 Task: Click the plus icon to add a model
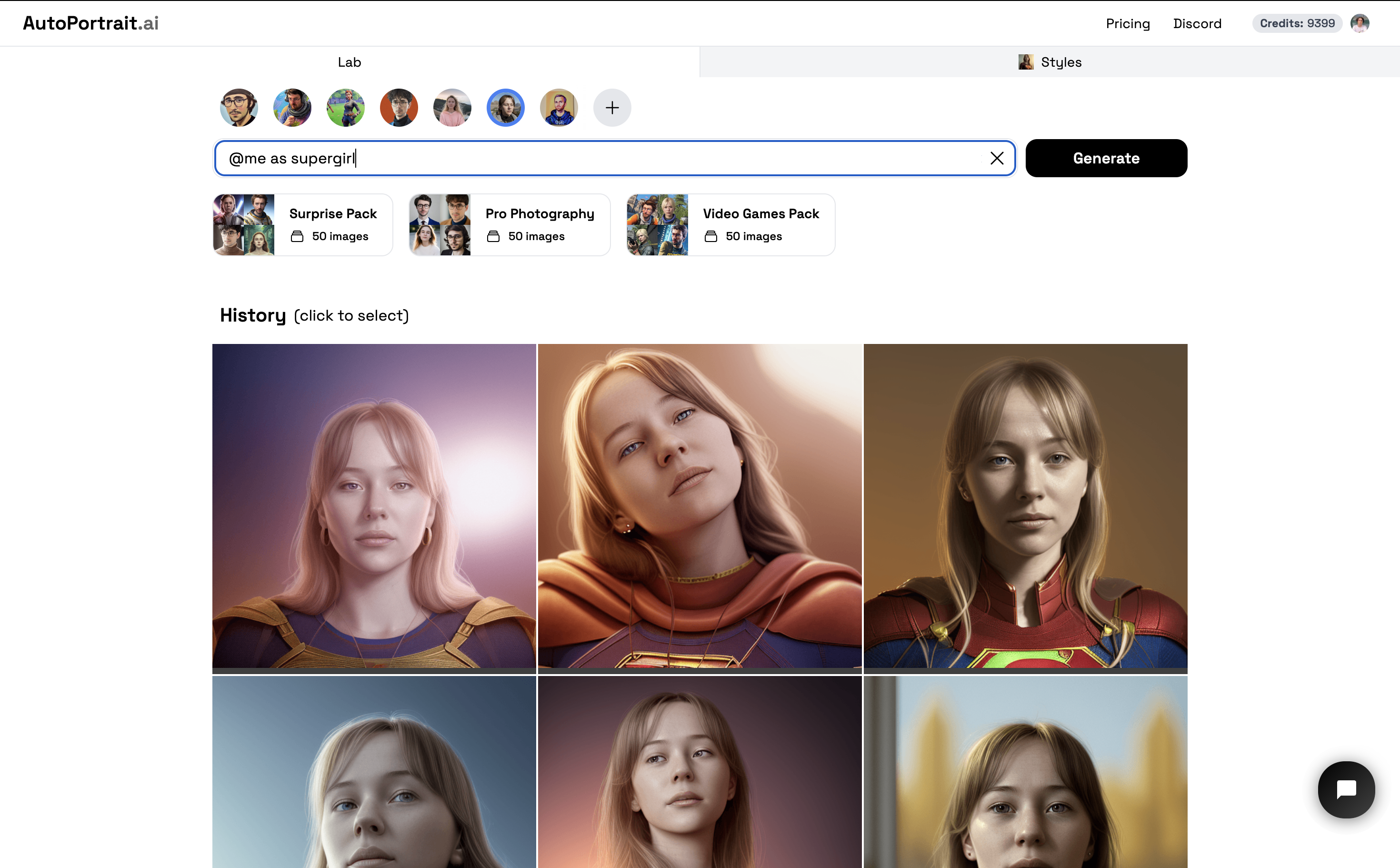[x=611, y=107]
